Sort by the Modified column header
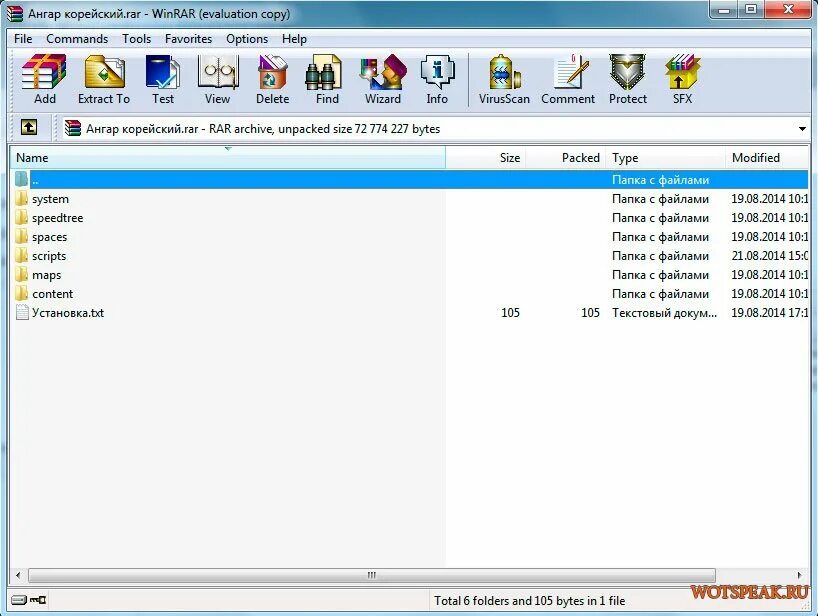The image size is (818, 616). [767, 158]
